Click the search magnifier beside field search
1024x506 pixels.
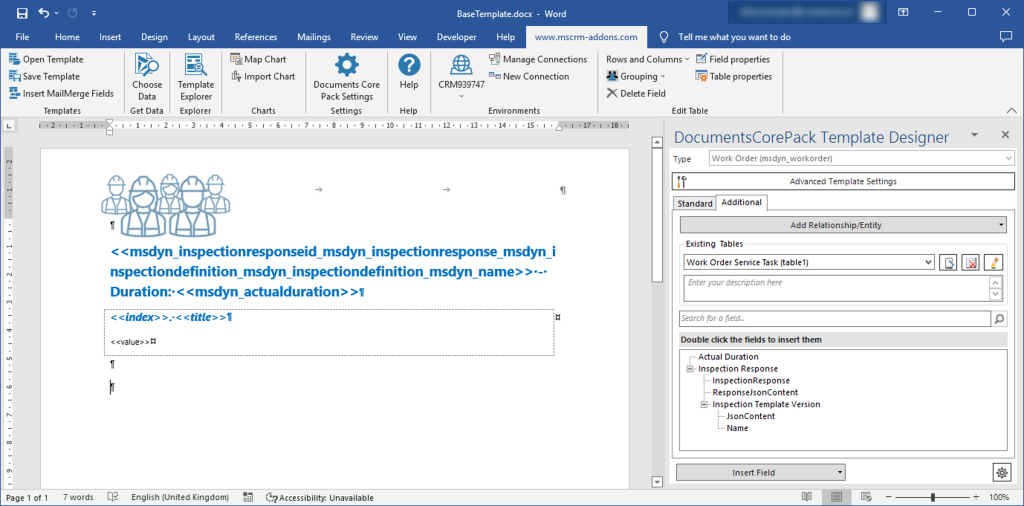[x=999, y=319]
